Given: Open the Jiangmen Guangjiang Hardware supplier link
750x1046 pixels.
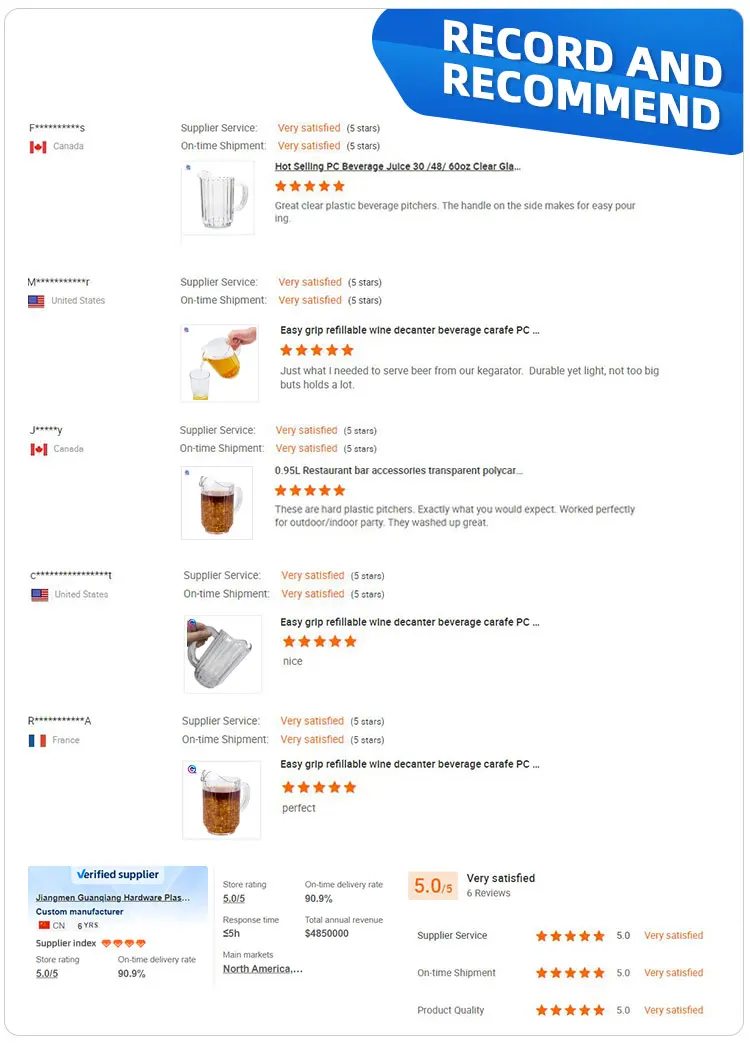Looking at the screenshot, I should coord(112,898).
